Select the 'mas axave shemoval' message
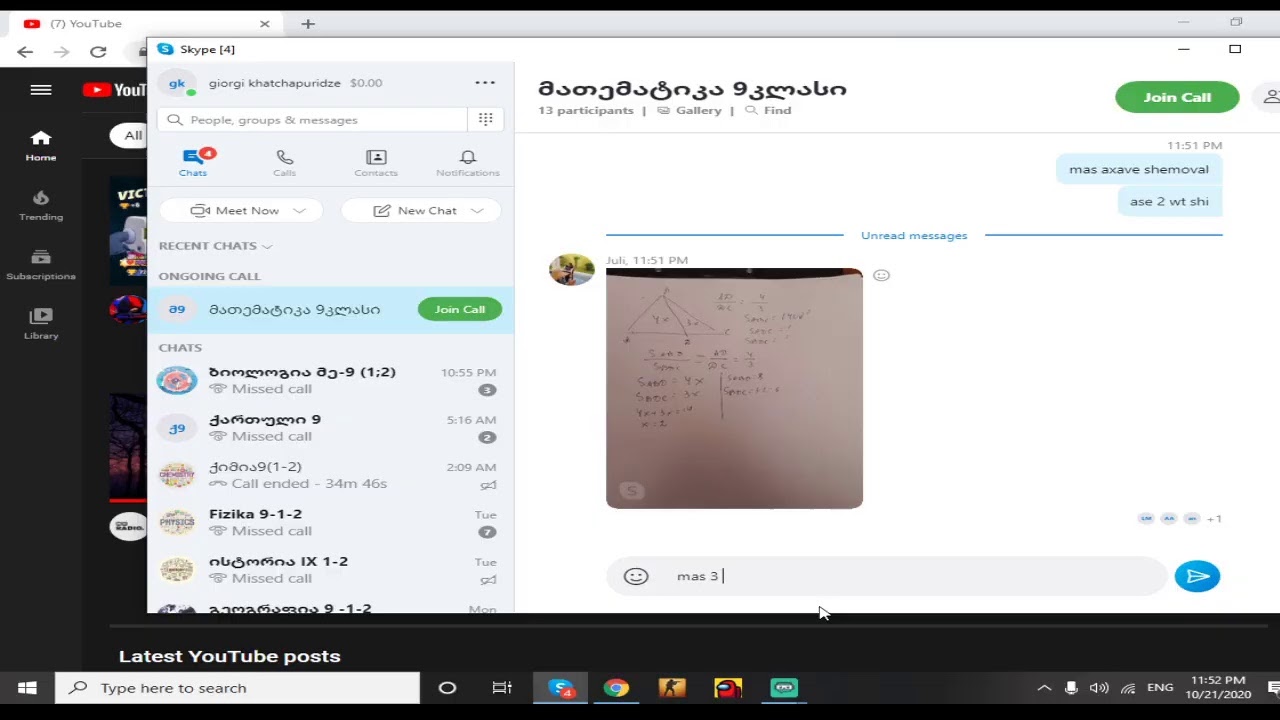This screenshot has width=1280, height=720. 1139,169
